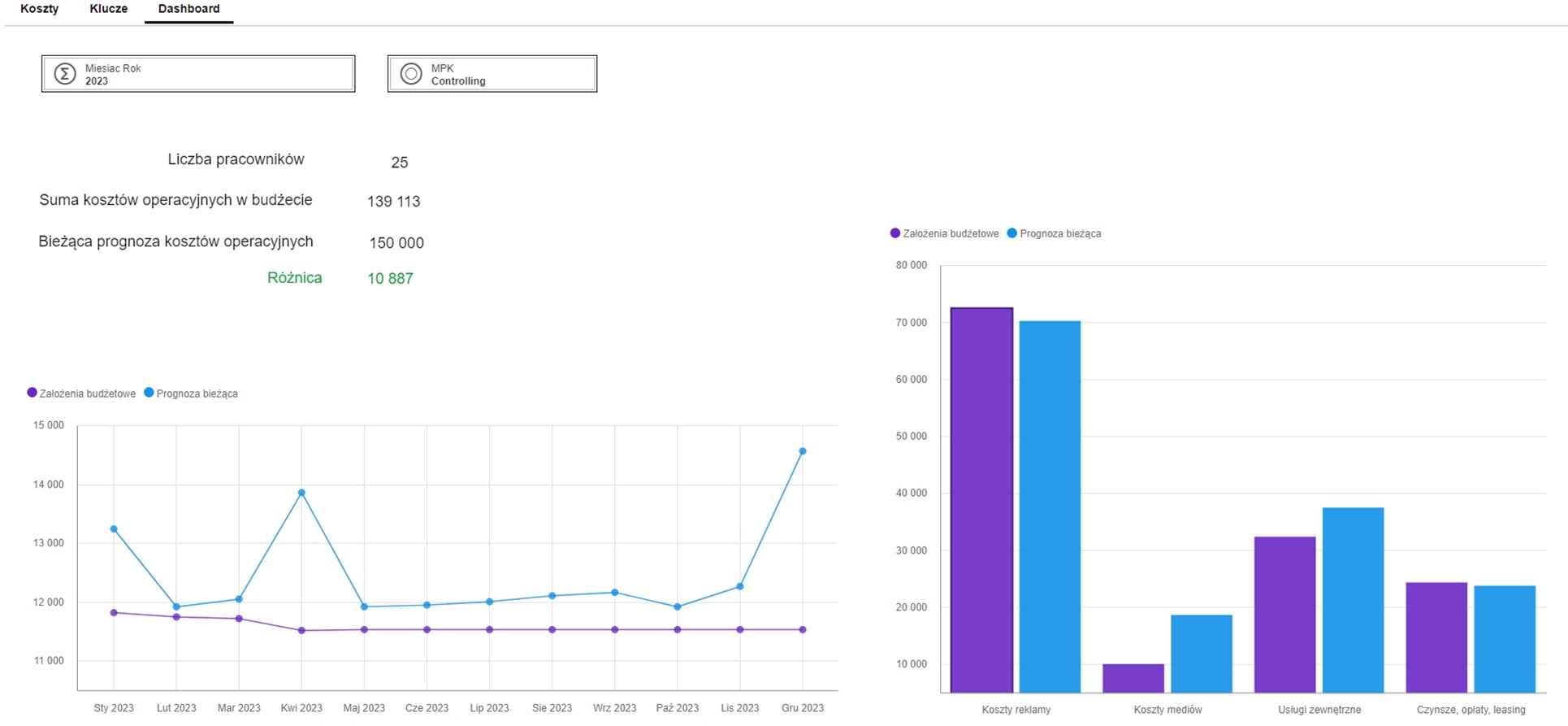This screenshot has height=726, width=1568.
Task: Click the forecast point for Gru 2023
Action: [x=803, y=451]
